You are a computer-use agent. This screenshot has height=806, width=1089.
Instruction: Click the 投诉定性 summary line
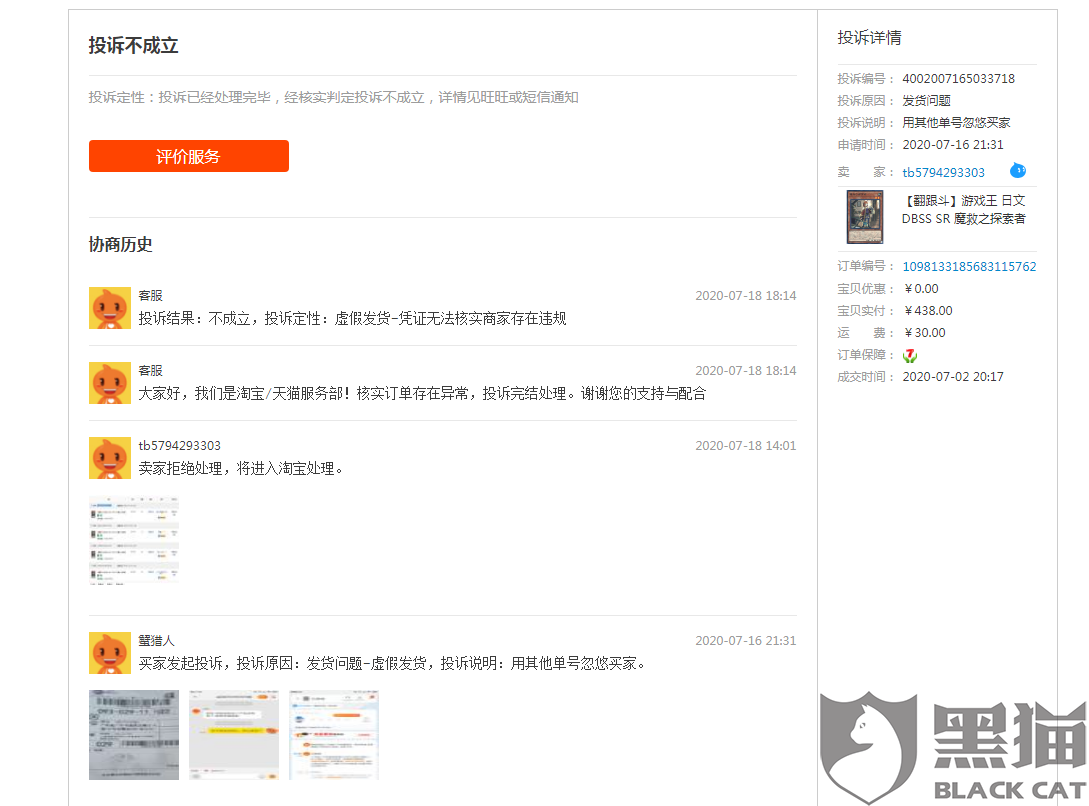[x=333, y=97]
